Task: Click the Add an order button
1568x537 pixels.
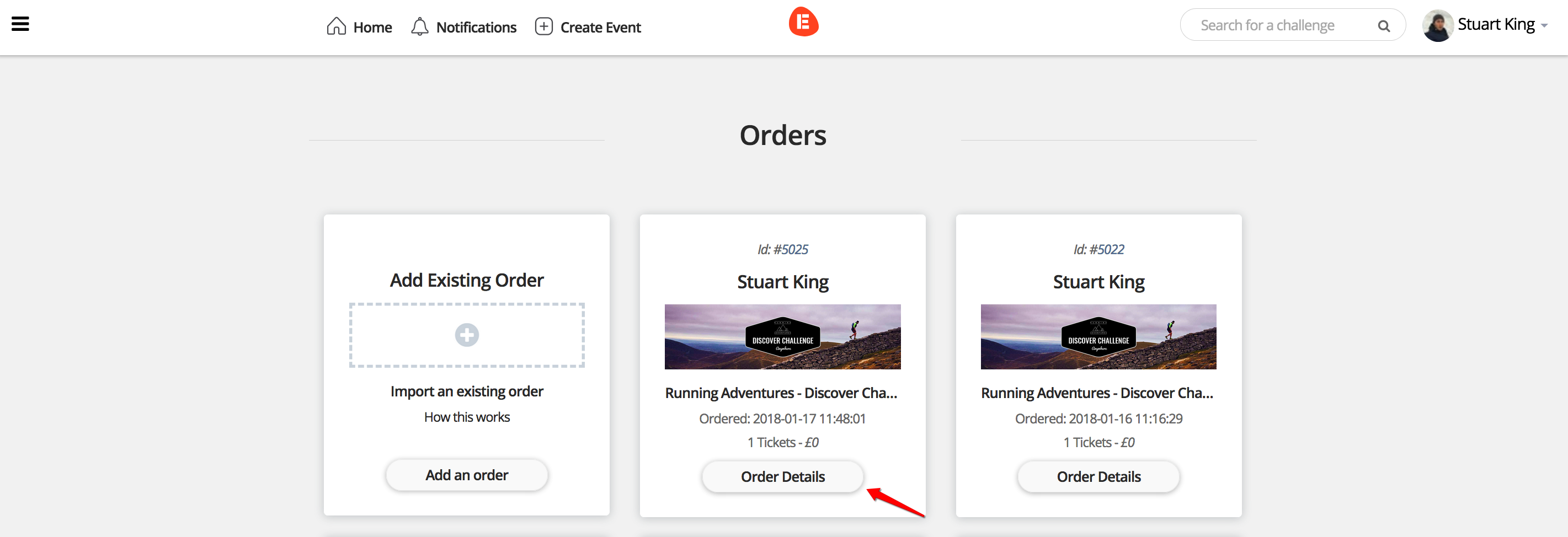Action: pos(466,475)
